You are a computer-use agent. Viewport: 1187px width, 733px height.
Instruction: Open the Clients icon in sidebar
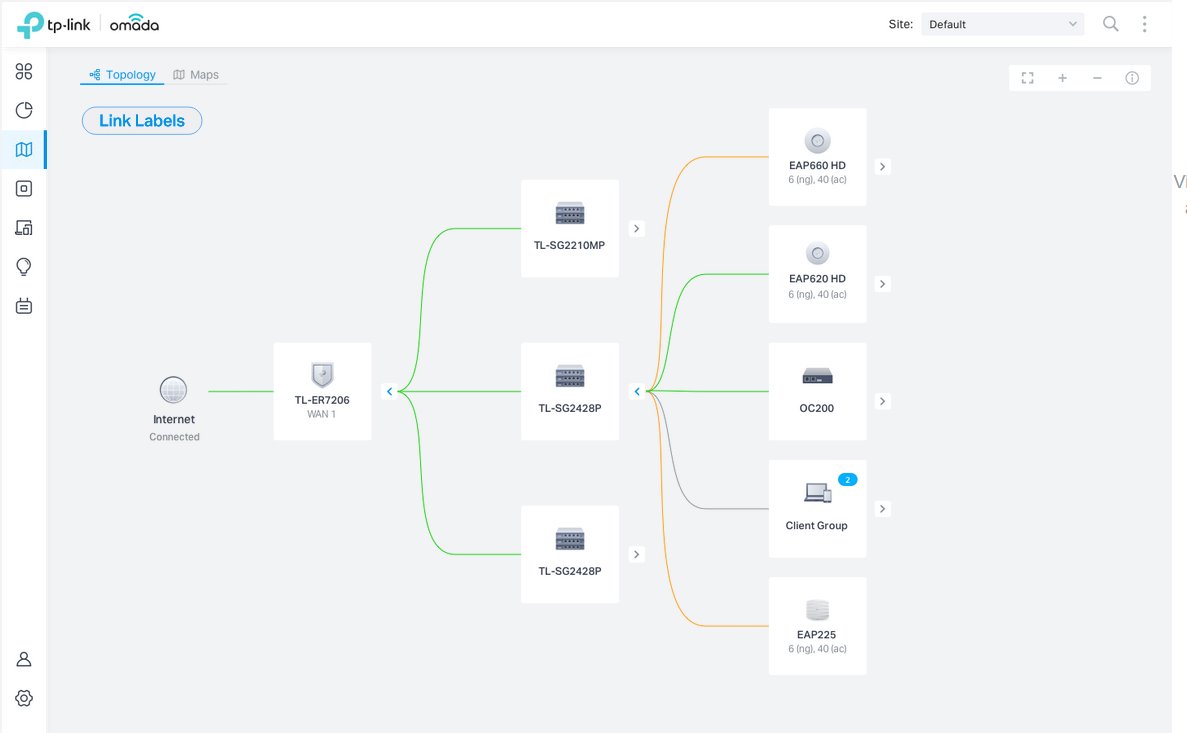(24, 228)
